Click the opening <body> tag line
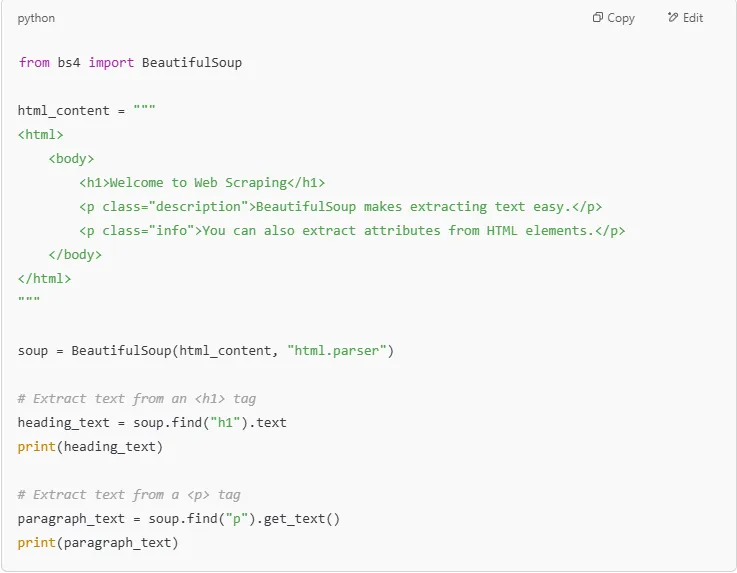The width and height of the screenshot is (737, 573). 71,158
